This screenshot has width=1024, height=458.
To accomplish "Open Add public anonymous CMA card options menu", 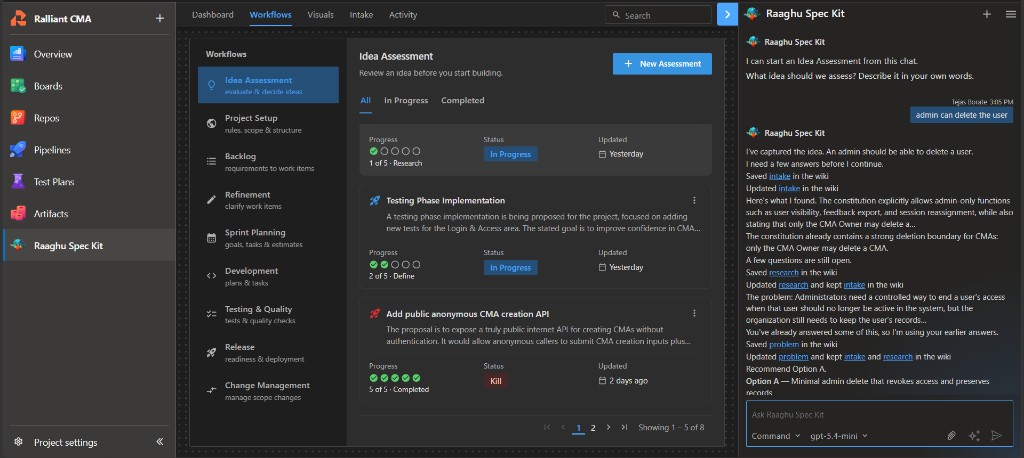I will (x=694, y=314).
